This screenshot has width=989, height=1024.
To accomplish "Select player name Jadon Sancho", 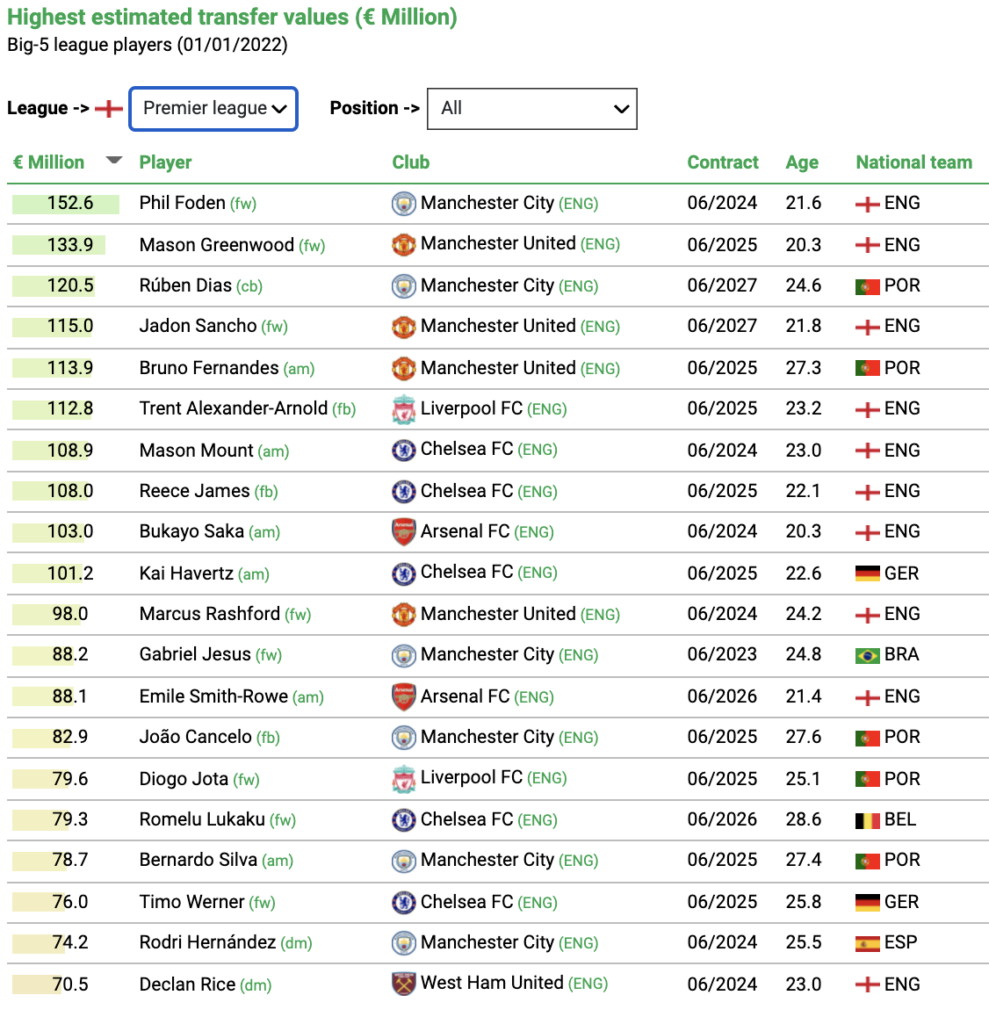I will pos(198,326).
